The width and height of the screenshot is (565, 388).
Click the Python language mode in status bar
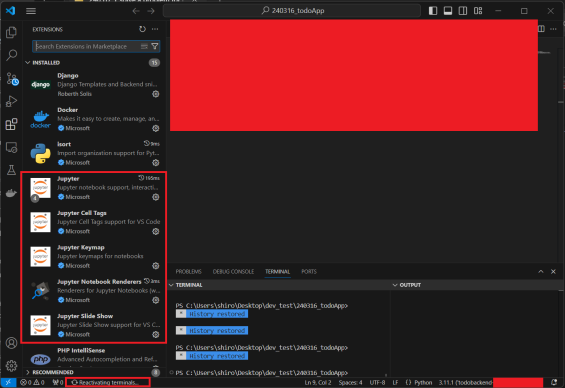pos(419,383)
